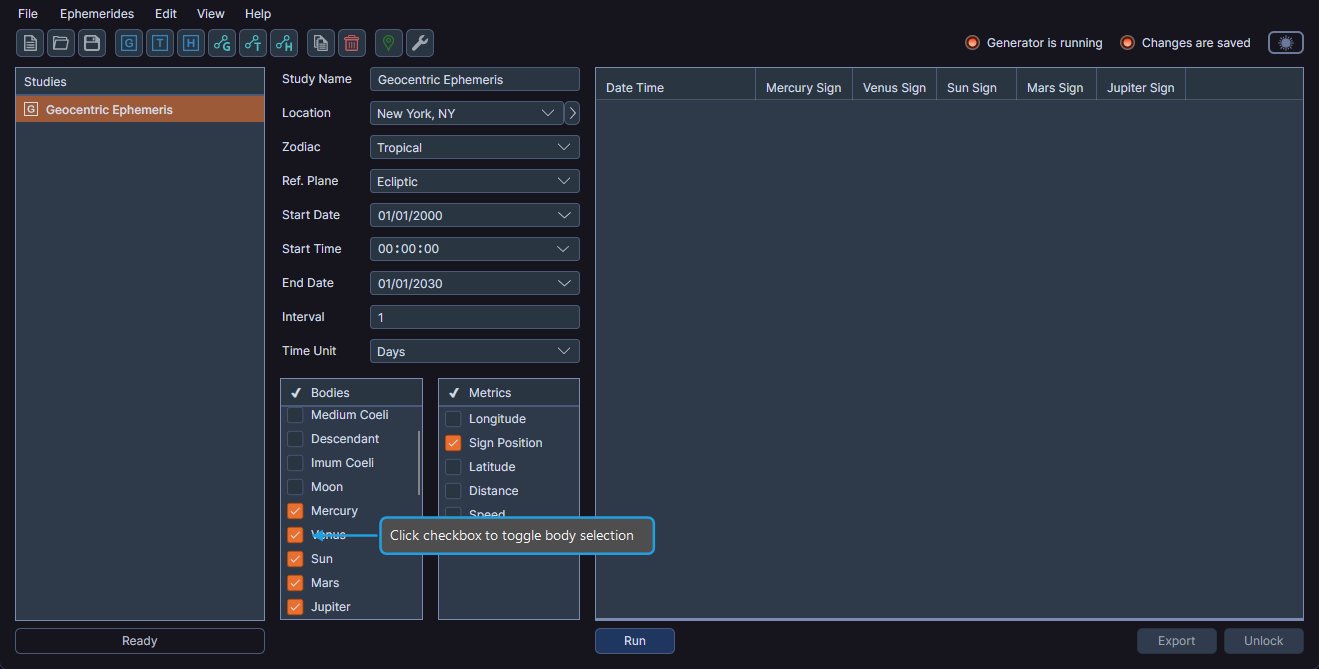Open settings with the wrench icon

pyautogui.click(x=419, y=43)
